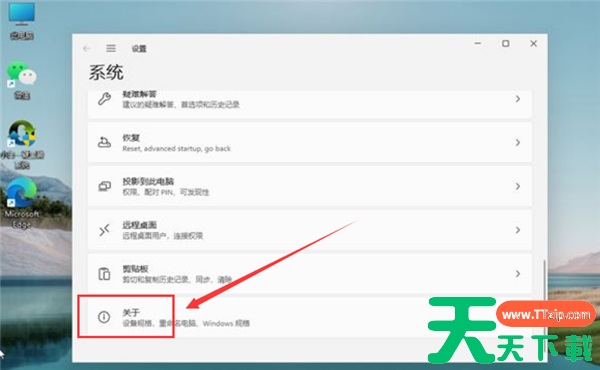The image size is (600, 370).
Task: Open the 投影到此电脑 settings entry
Action: pyautogui.click(x=310, y=186)
